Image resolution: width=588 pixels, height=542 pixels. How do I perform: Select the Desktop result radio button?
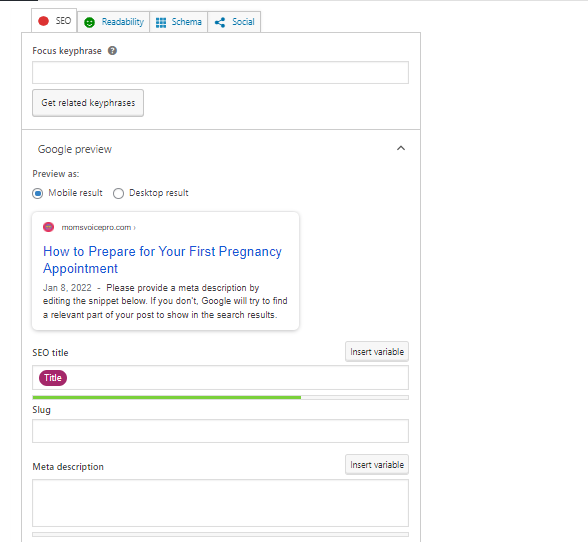118,194
